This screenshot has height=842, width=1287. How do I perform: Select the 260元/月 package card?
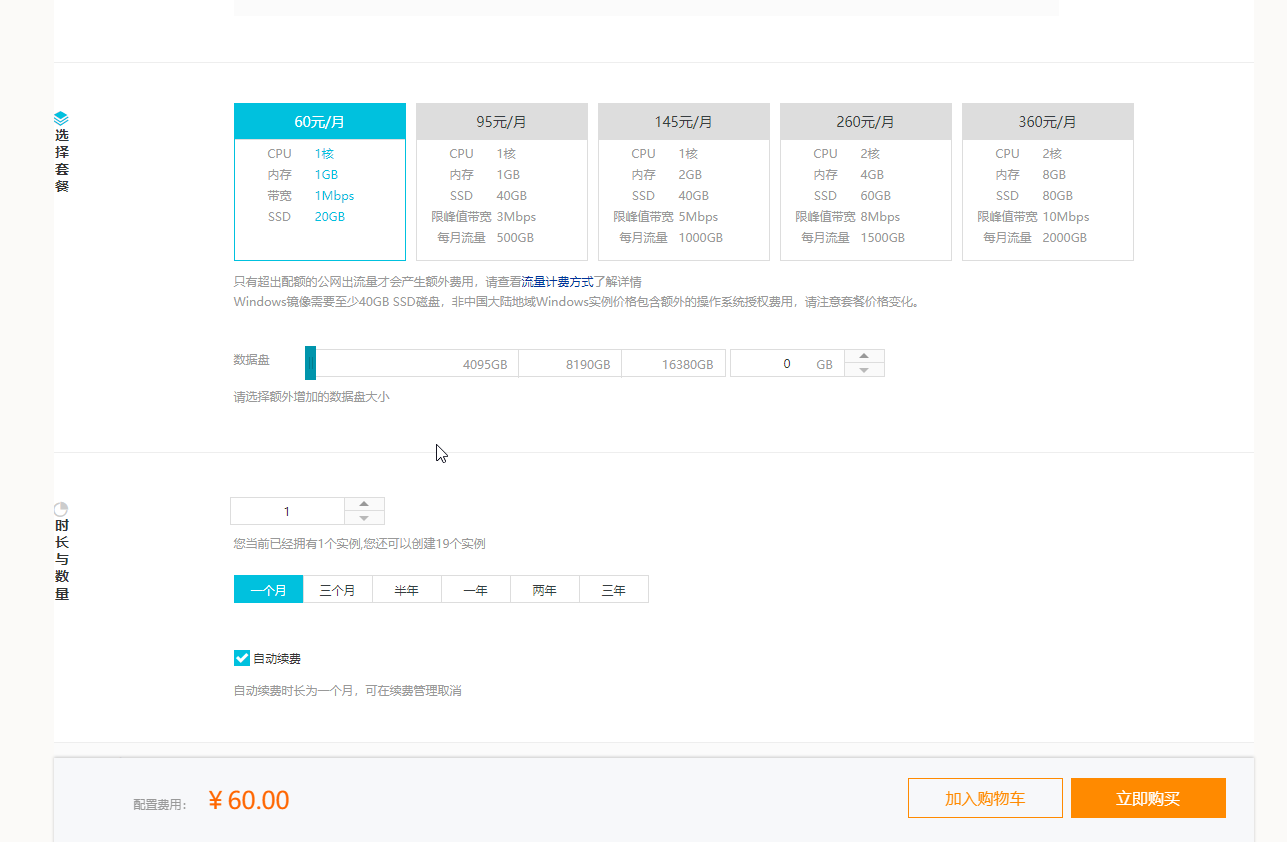coord(865,180)
